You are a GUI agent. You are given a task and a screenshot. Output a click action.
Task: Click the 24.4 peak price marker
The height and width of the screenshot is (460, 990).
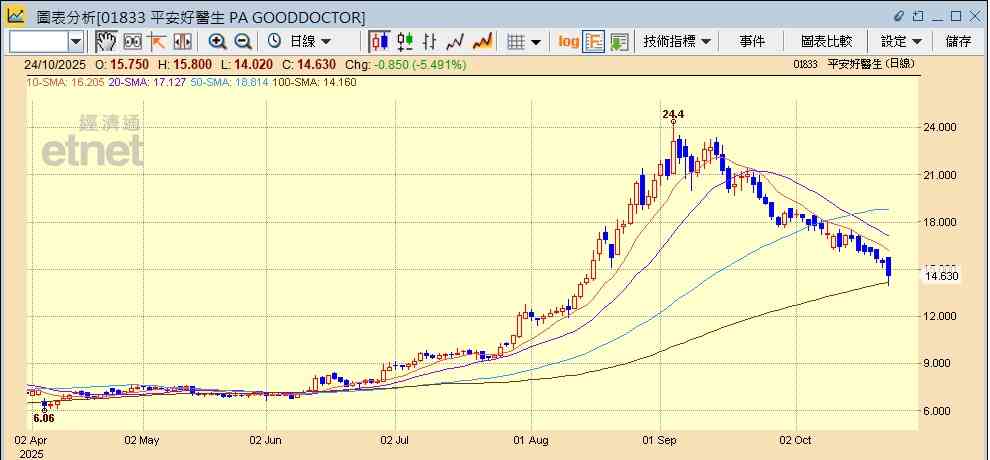pos(673,115)
